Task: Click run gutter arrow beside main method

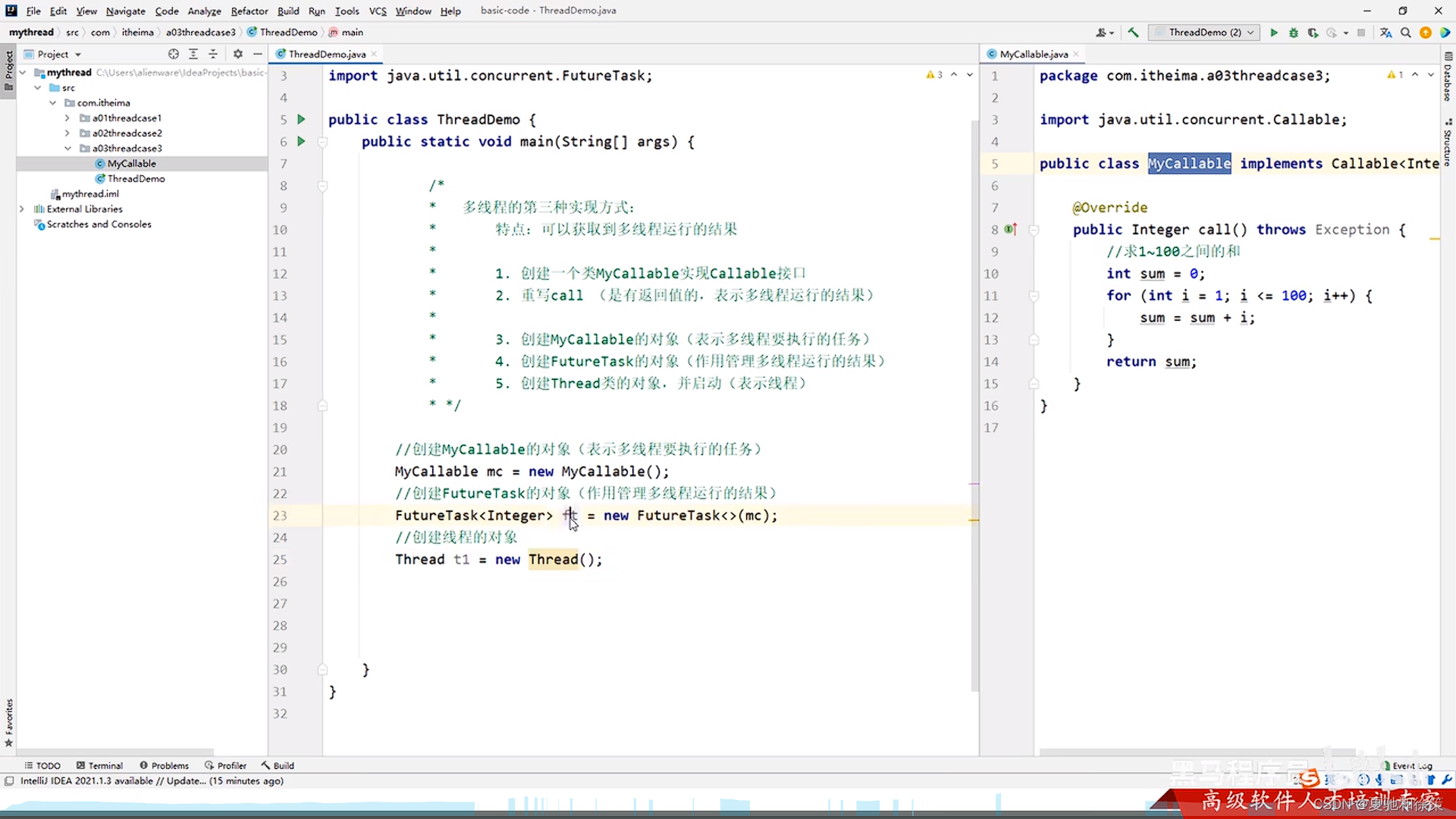Action: click(x=301, y=141)
